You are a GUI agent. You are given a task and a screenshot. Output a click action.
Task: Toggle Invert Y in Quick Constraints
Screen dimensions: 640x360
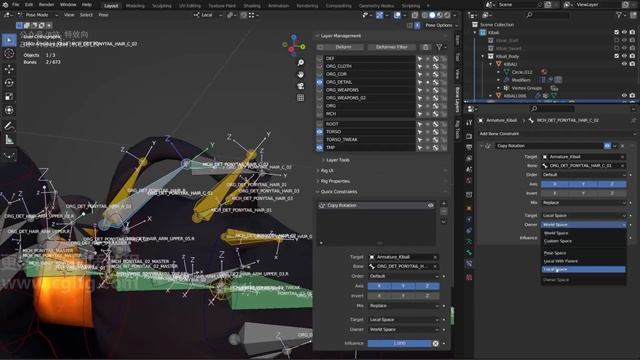click(x=403, y=296)
